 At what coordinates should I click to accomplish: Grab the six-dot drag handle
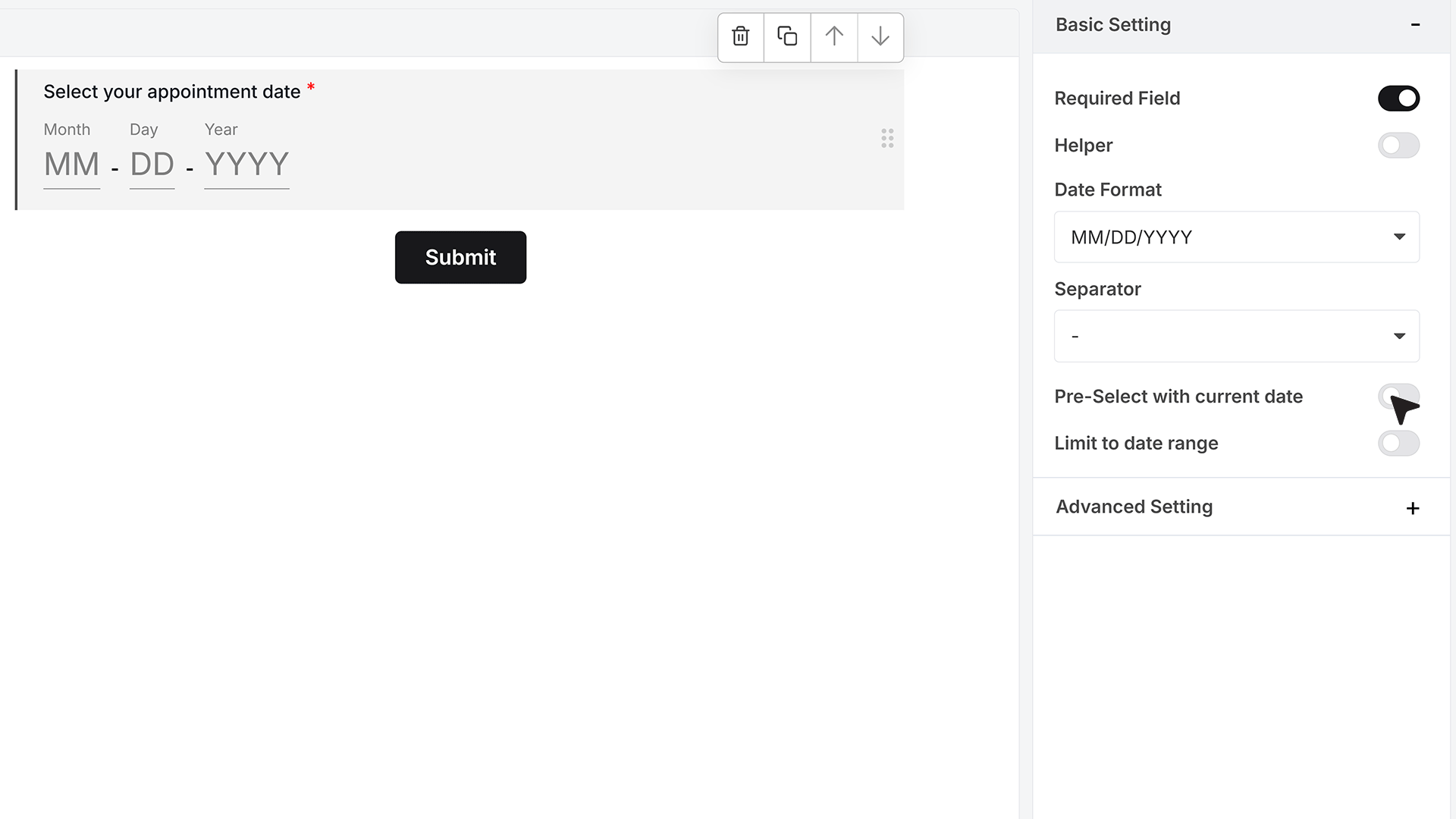[x=887, y=138]
